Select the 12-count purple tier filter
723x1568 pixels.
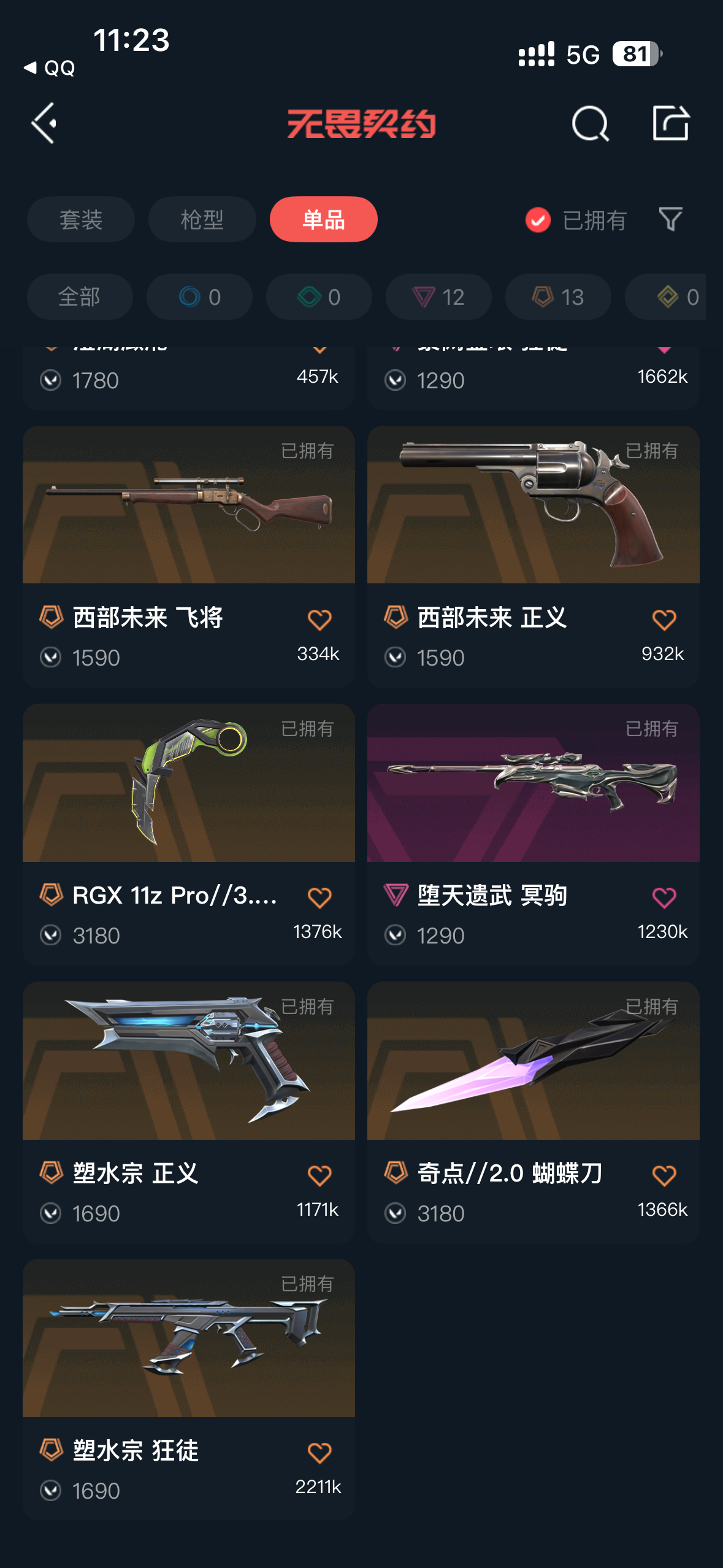point(438,297)
